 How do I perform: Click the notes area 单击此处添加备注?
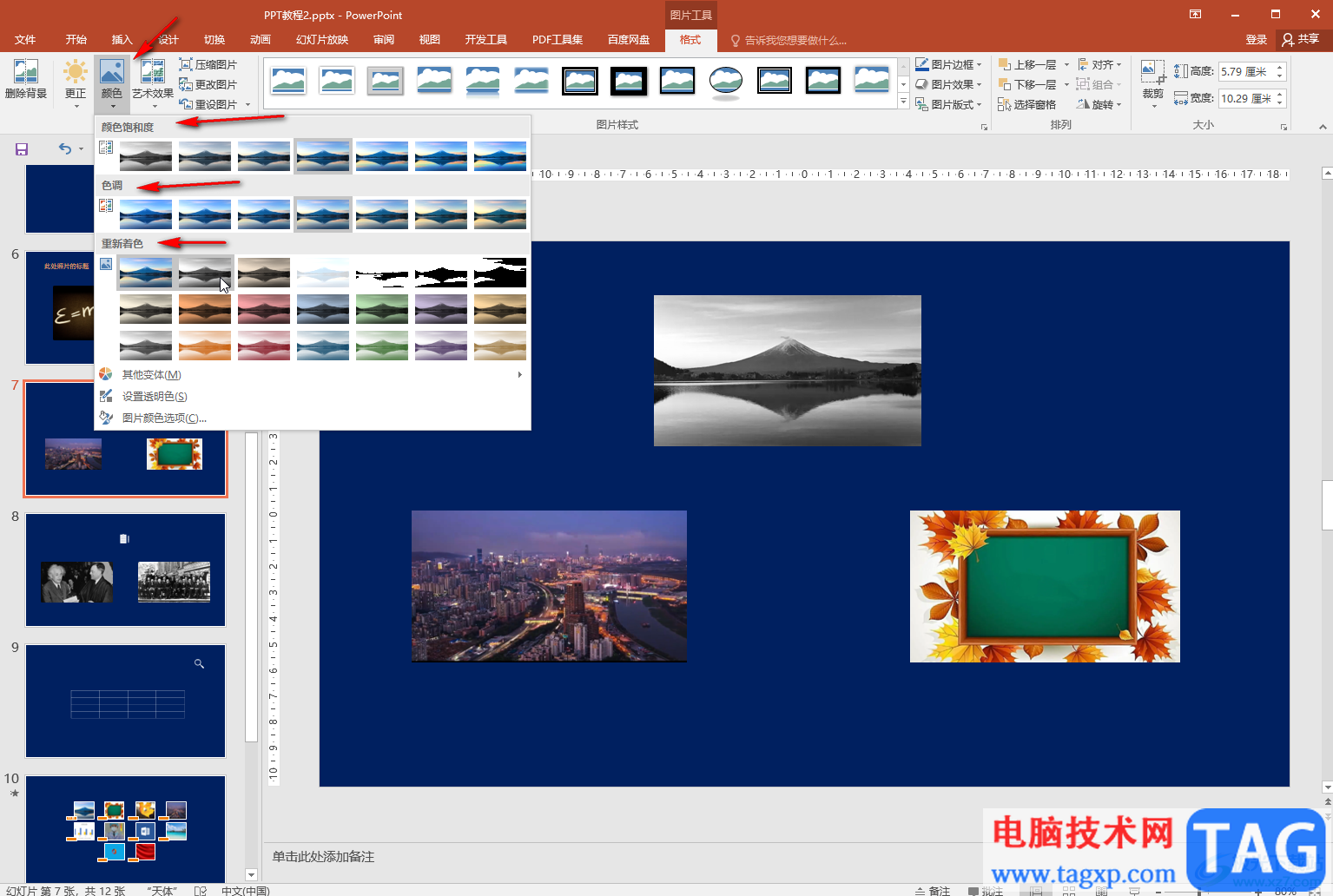tap(323, 857)
